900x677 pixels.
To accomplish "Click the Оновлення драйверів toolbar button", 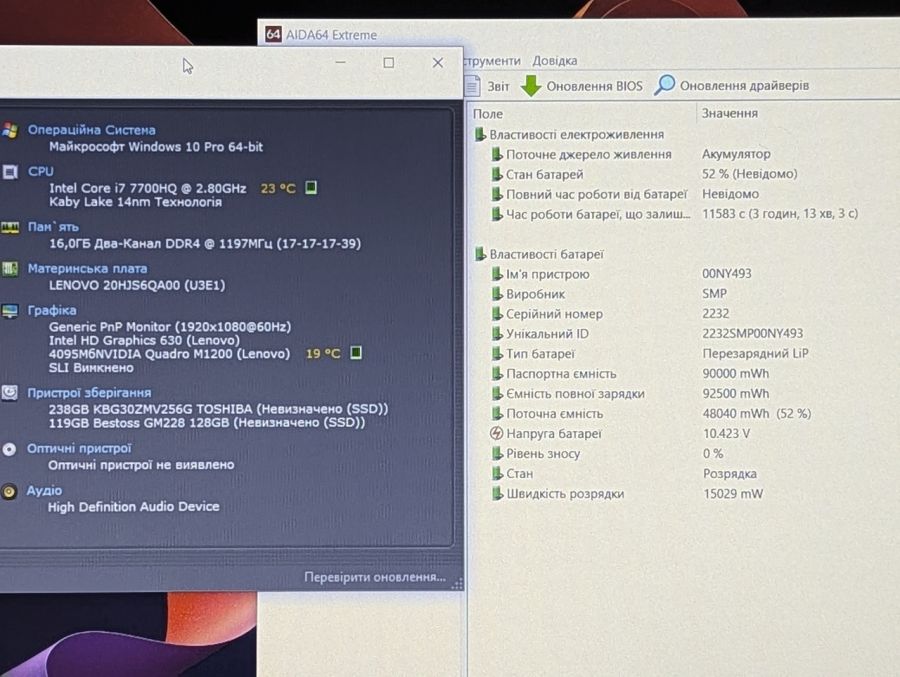I will (732, 85).
